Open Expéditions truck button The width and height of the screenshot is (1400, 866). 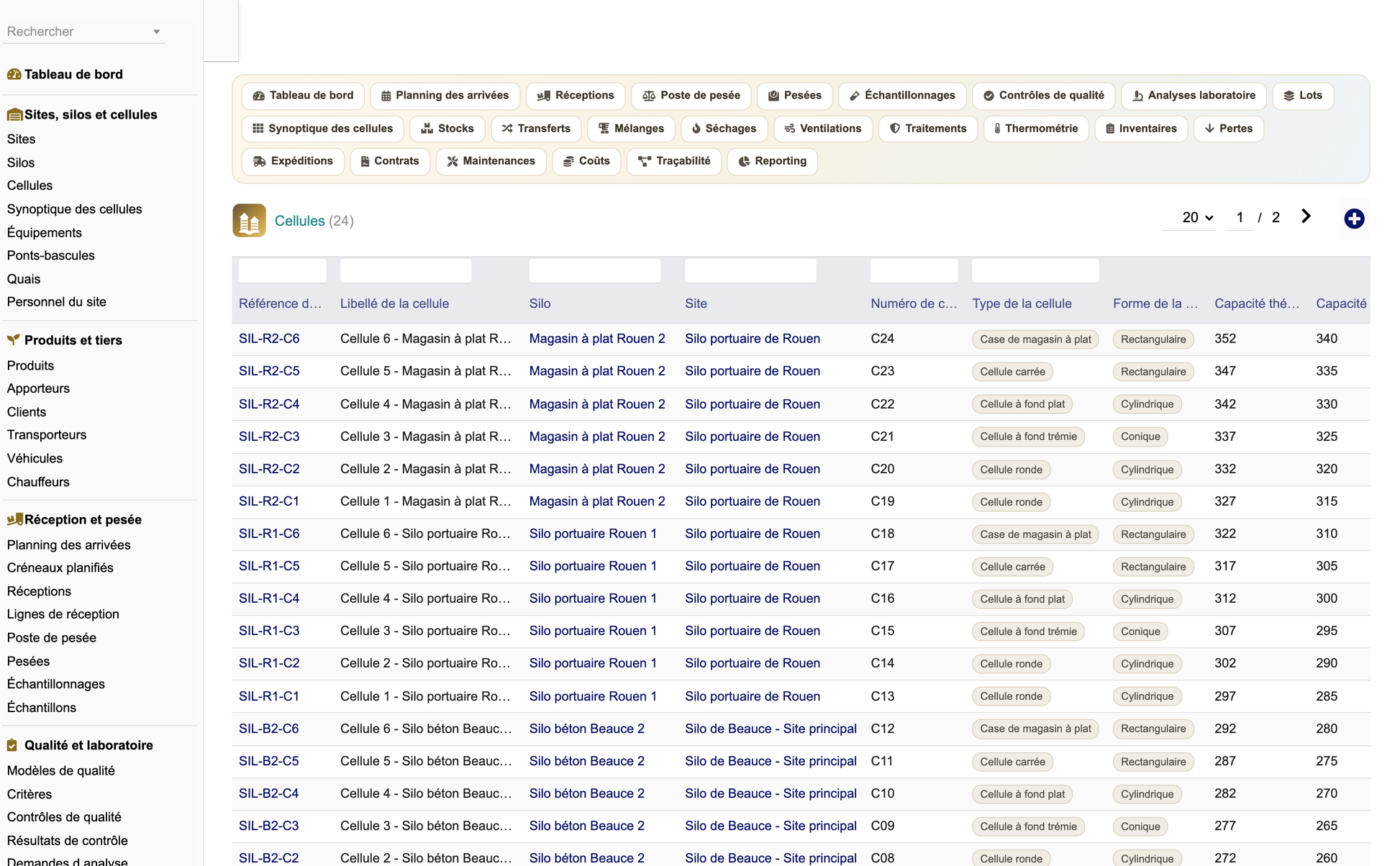pyautogui.click(x=293, y=161)
